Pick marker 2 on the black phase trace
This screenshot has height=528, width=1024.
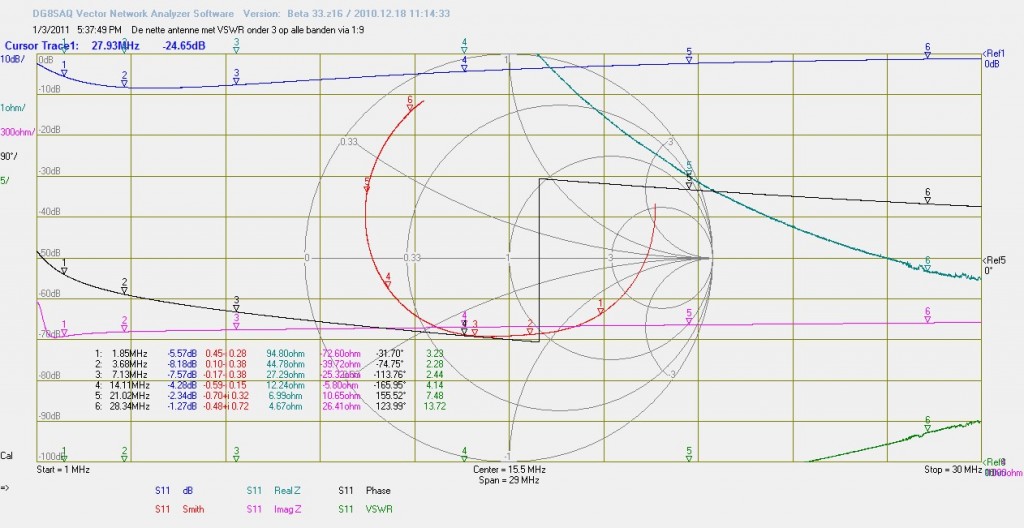pos(124,286)
